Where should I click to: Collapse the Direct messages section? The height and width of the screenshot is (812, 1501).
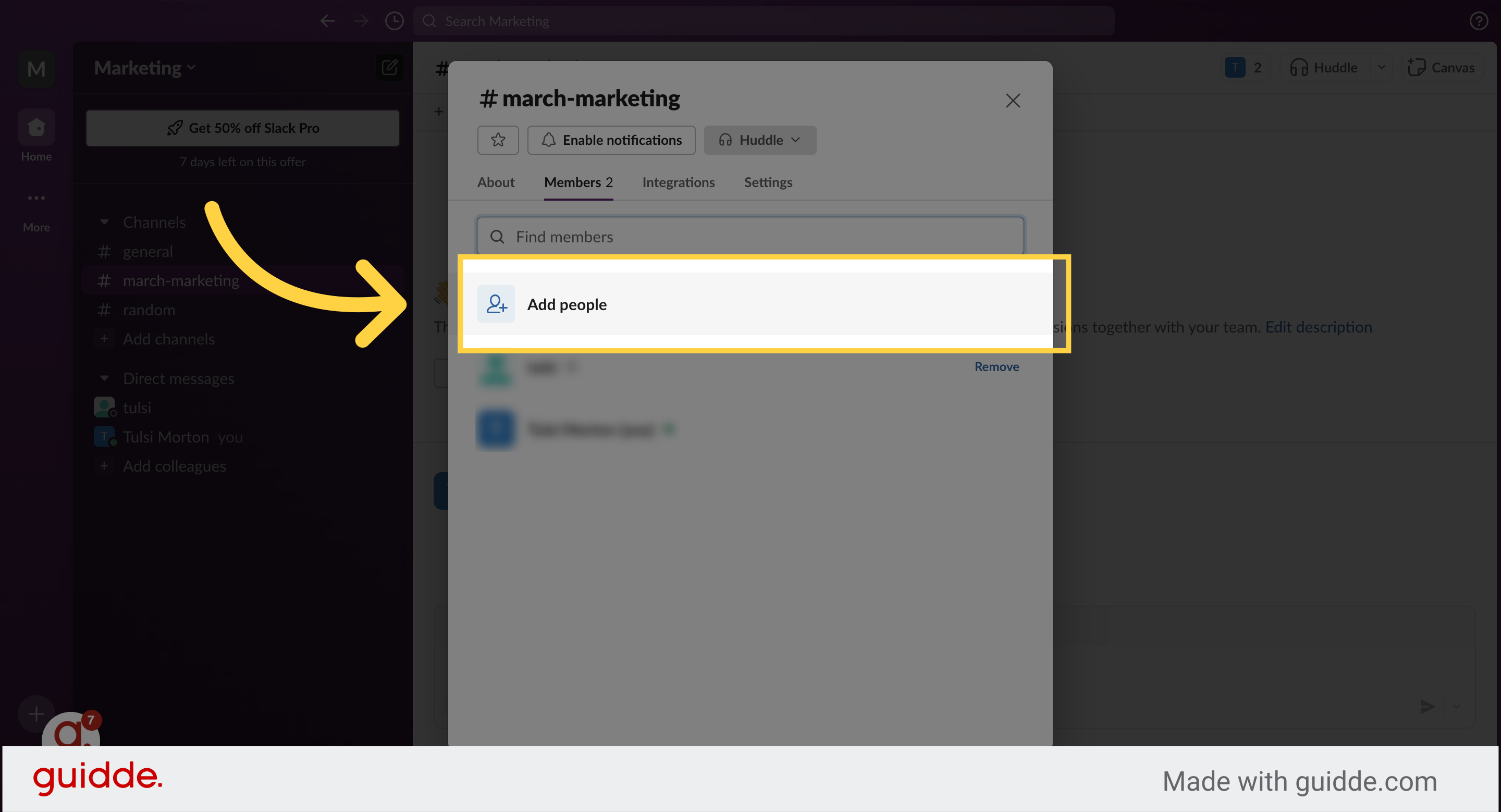click(x=105, y=378)
